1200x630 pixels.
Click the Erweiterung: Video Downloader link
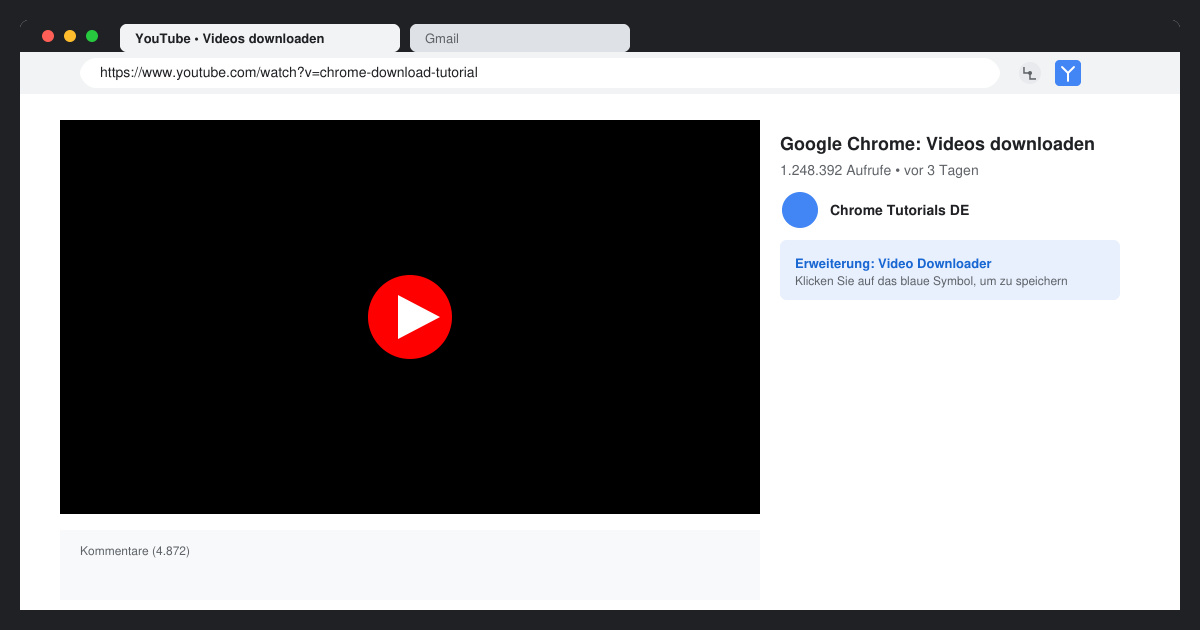coord(893,264)
